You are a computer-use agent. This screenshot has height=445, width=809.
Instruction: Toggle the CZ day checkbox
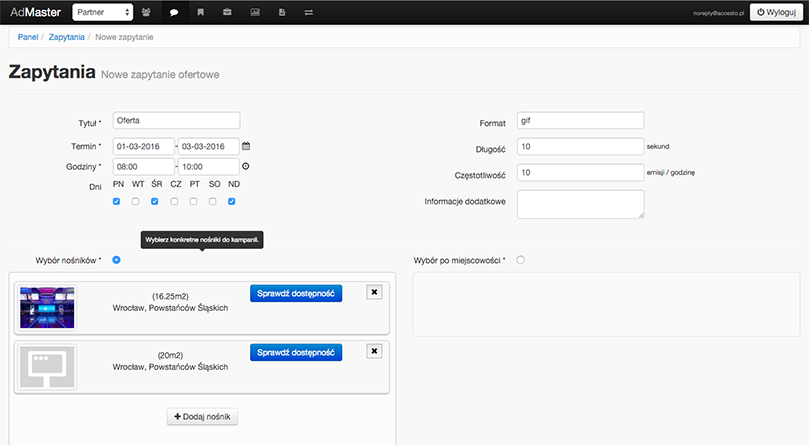(x=174, y=201)
